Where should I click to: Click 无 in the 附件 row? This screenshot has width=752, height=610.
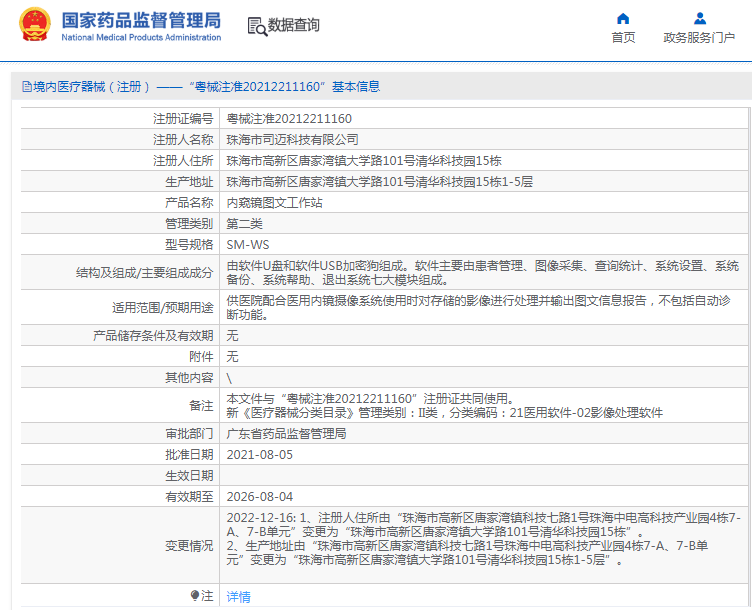point(232,357)
